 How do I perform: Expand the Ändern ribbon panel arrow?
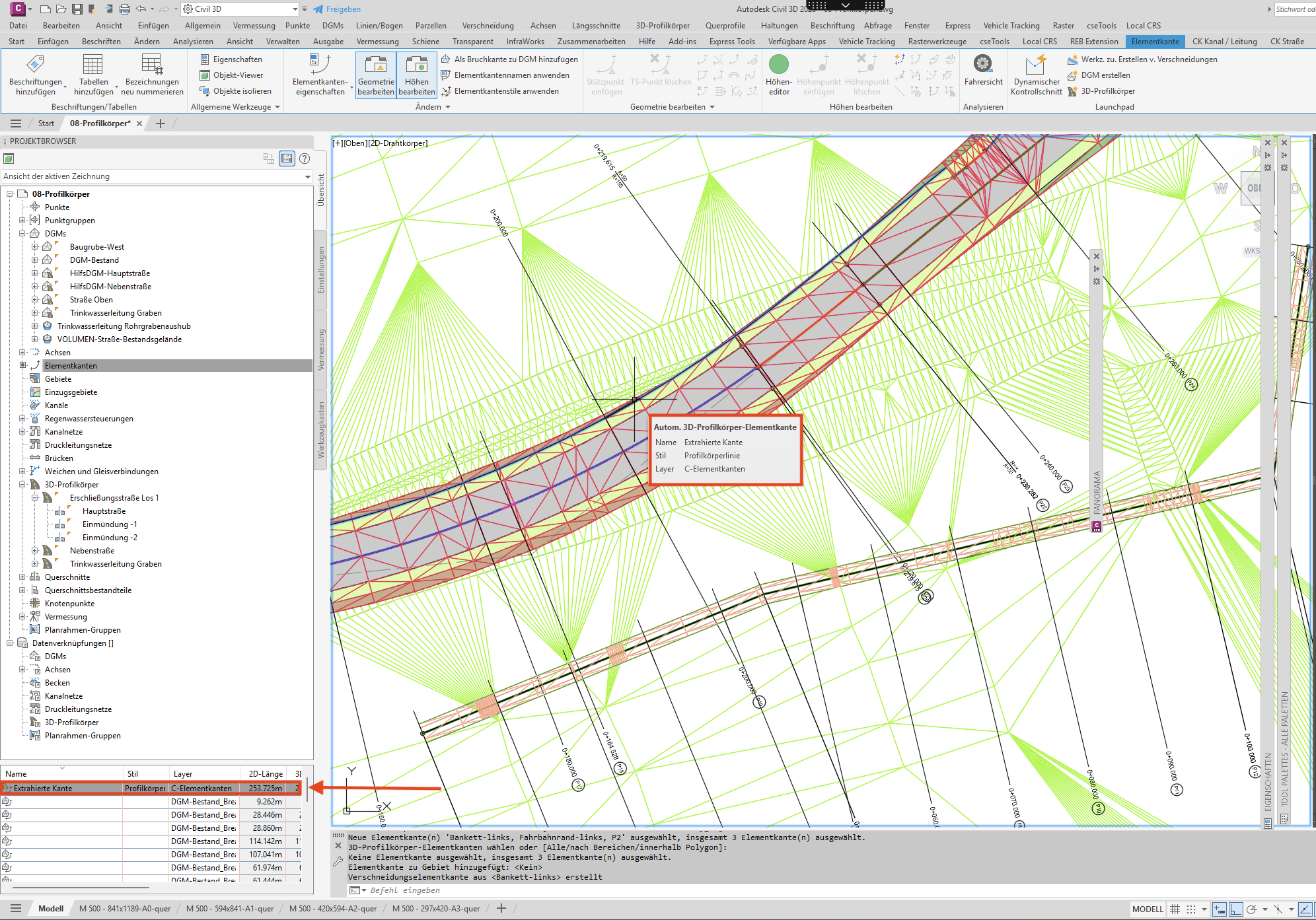448,107
